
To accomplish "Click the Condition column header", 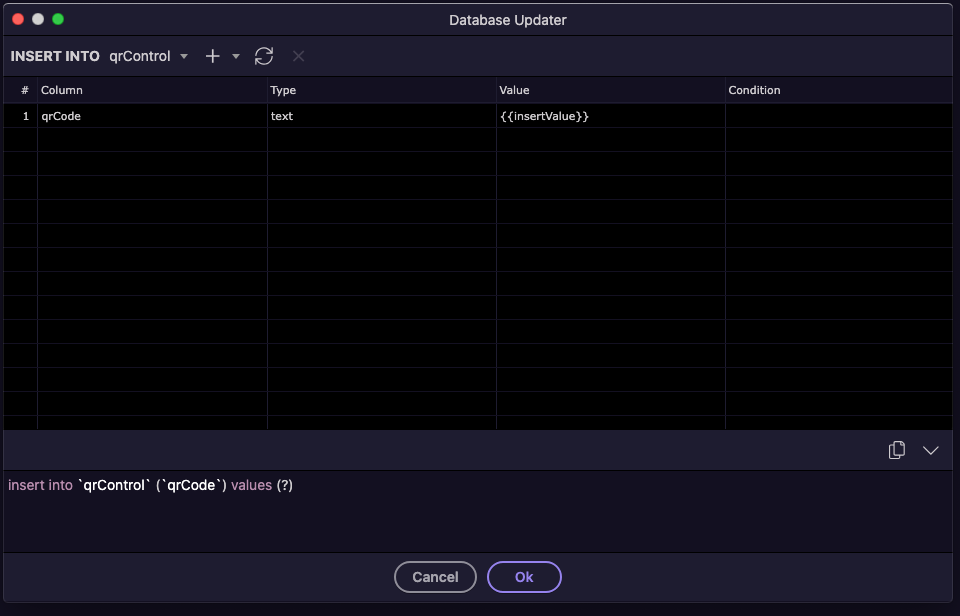I will coord(754,90).
